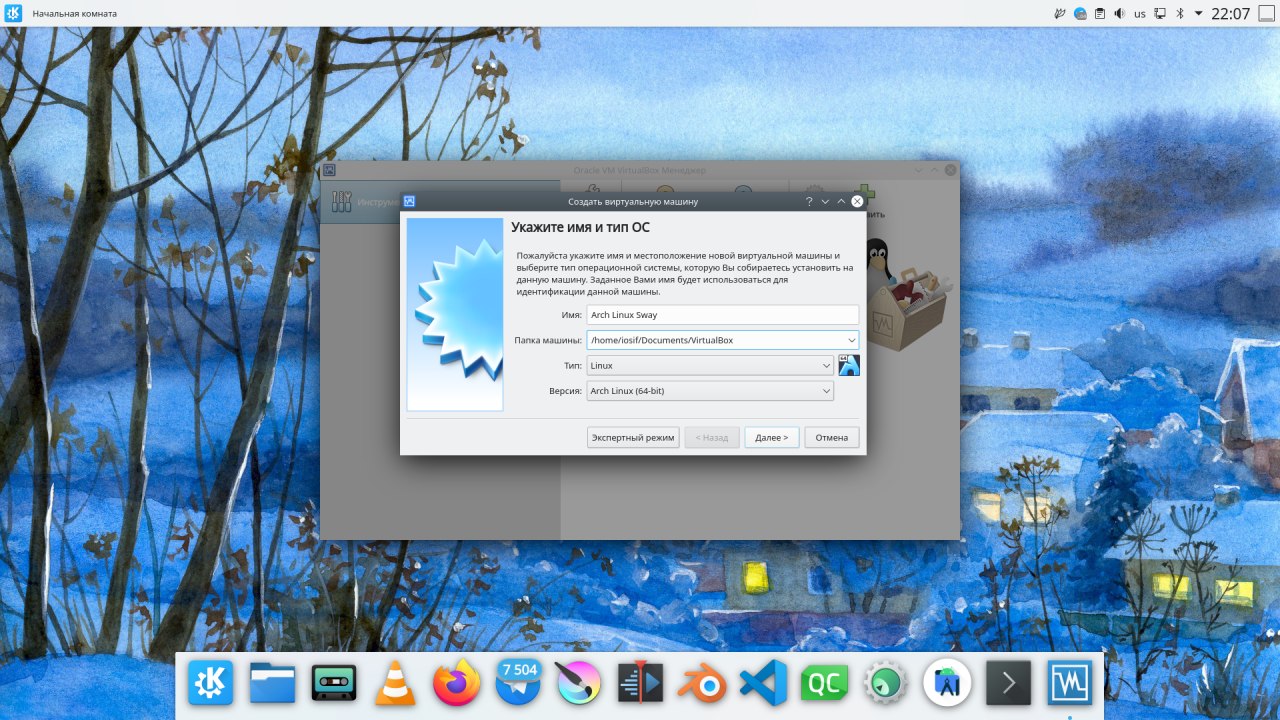Click the Начальная комната activity label

pyautogui.click(x=75, y=14)
